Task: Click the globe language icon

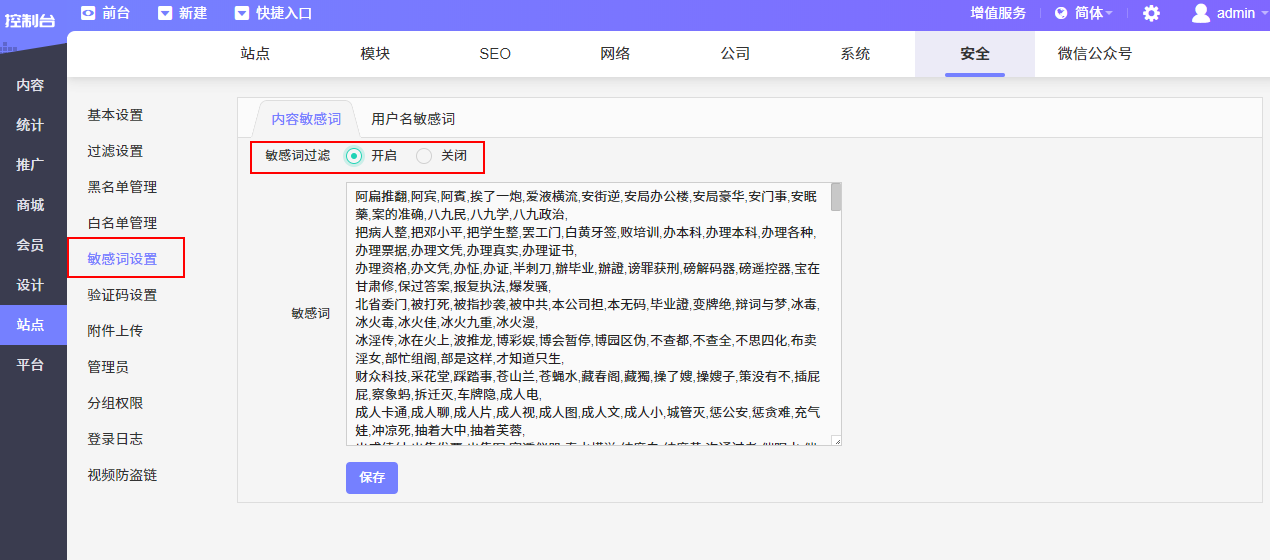Action: click(1061, 13)
